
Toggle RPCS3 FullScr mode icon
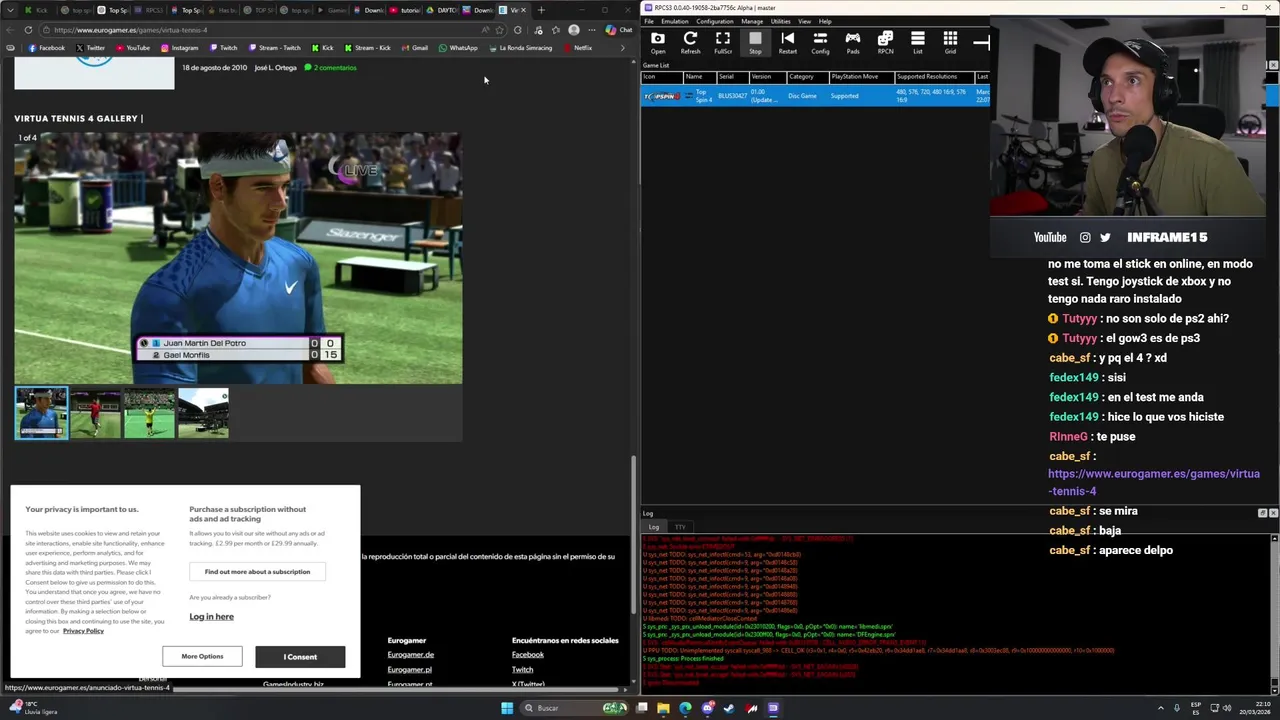[x=723, y=42]
